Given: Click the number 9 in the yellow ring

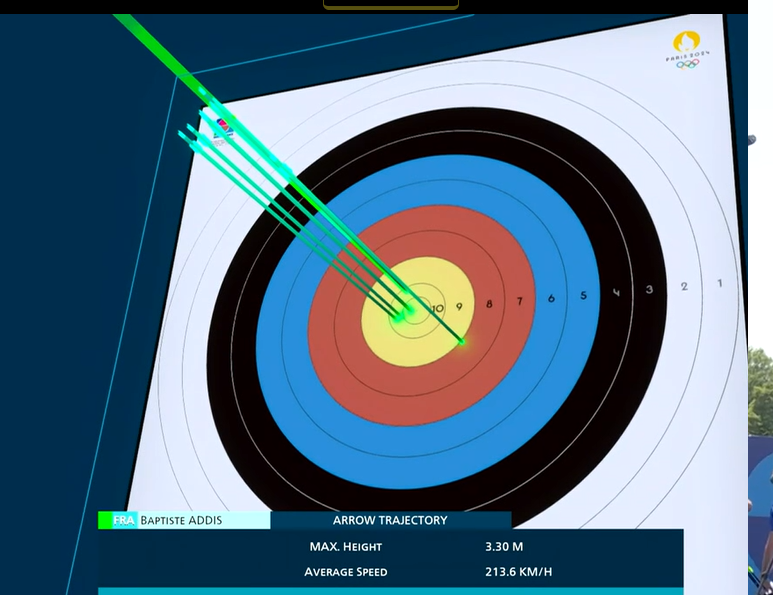Looking at the screenshot, I should click(459, 307).
